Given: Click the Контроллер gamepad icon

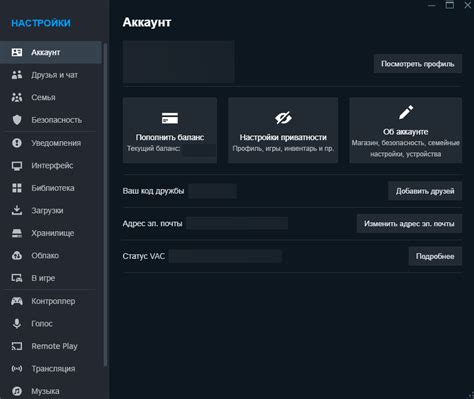Looking at the screenshot, I should [x=17, y=301].
